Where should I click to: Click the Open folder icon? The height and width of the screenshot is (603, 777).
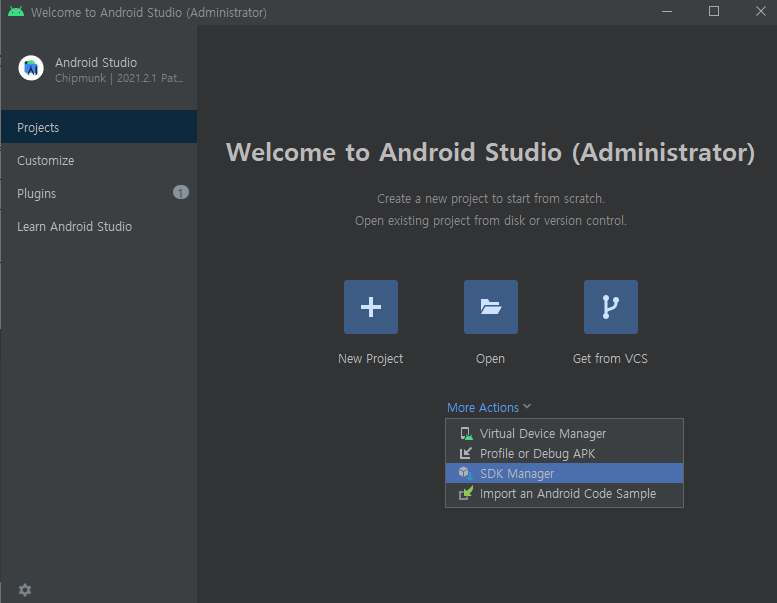(x=491, y=307)
